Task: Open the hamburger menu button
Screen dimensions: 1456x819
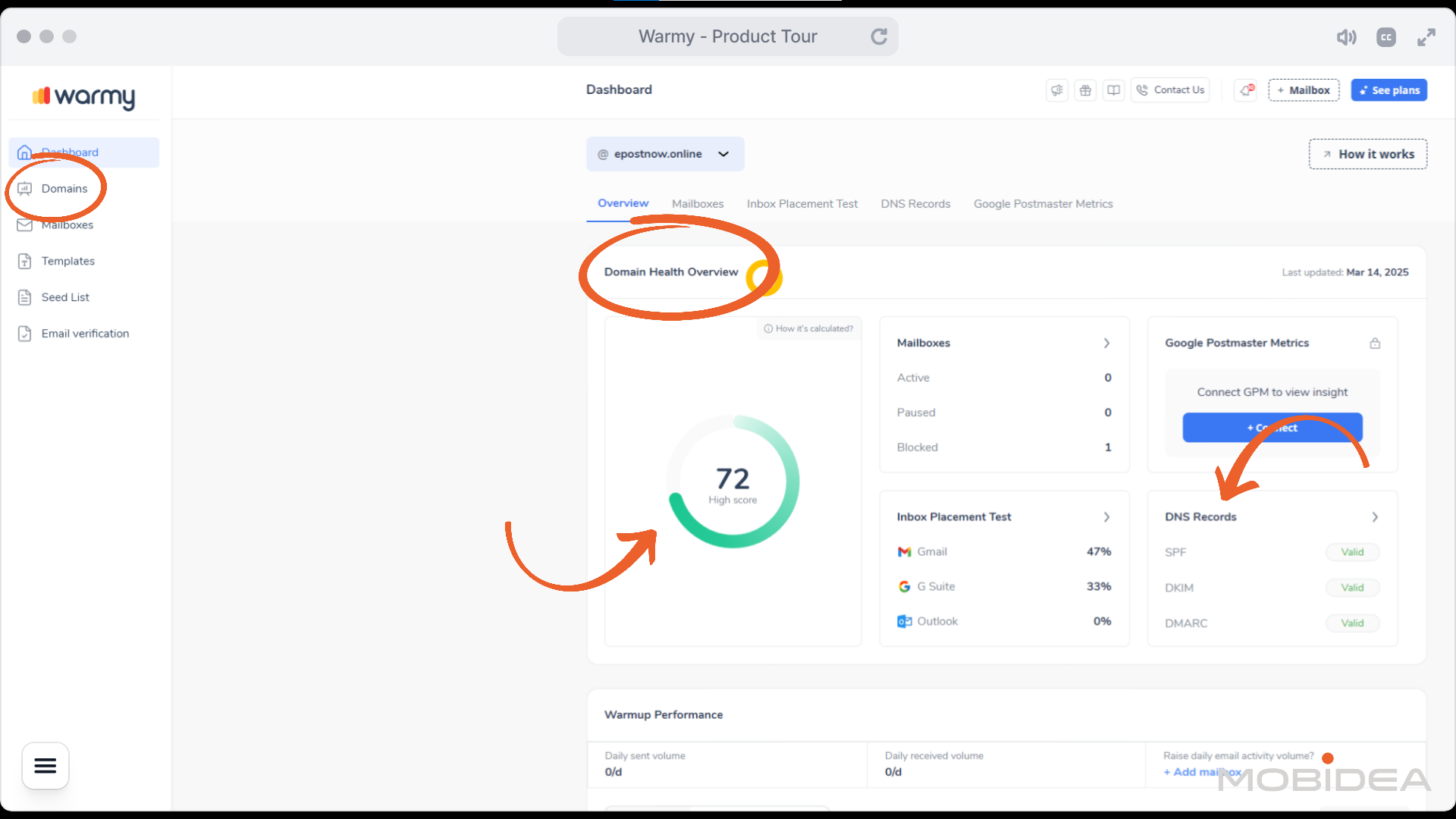Action: [x=45, y=766]
